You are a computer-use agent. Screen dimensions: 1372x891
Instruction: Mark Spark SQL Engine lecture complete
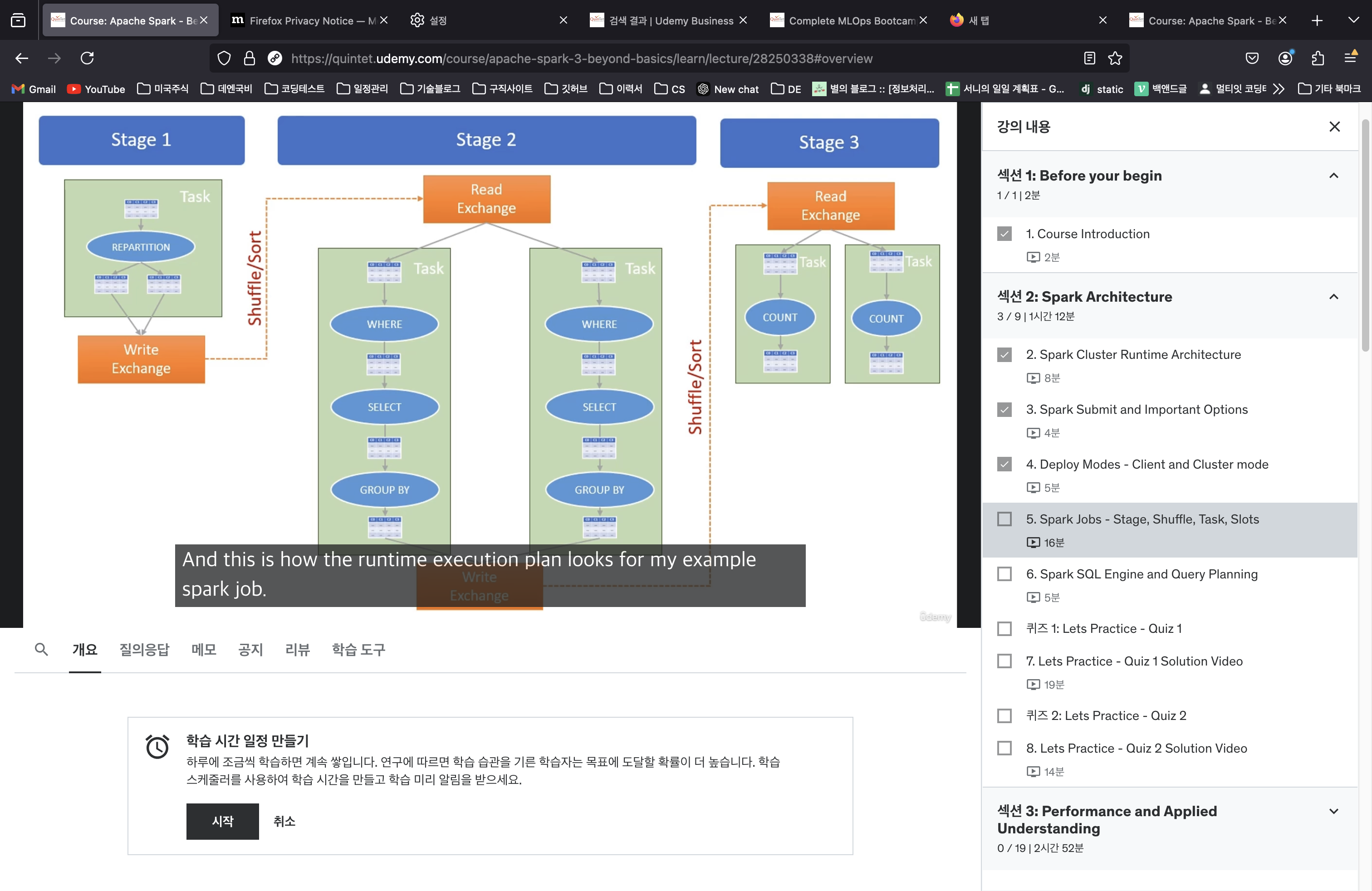[x=1004, y=574]
